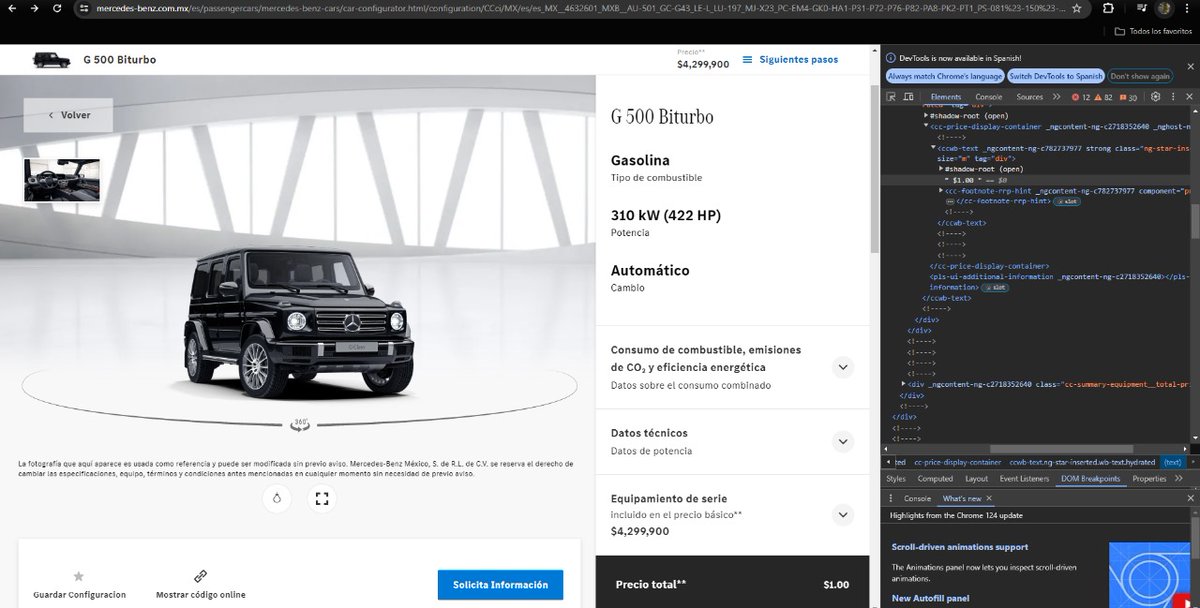Switch to the DevTools Sources tab

pyautogui.click(x=1030, y=97)
